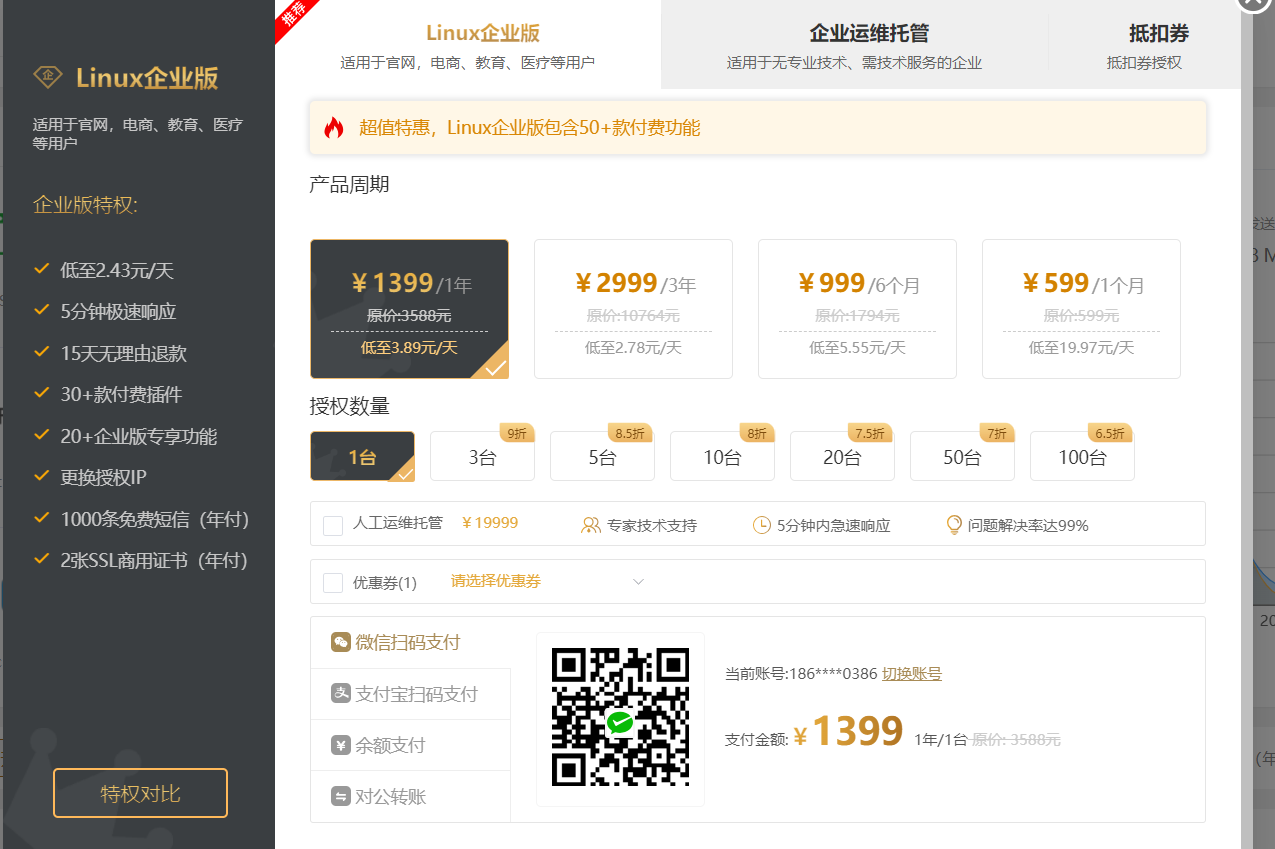The width and height of the screenshot is (1275, 849).
Task: Choose 1台 license quantity
Action: [x=362, y=457]
